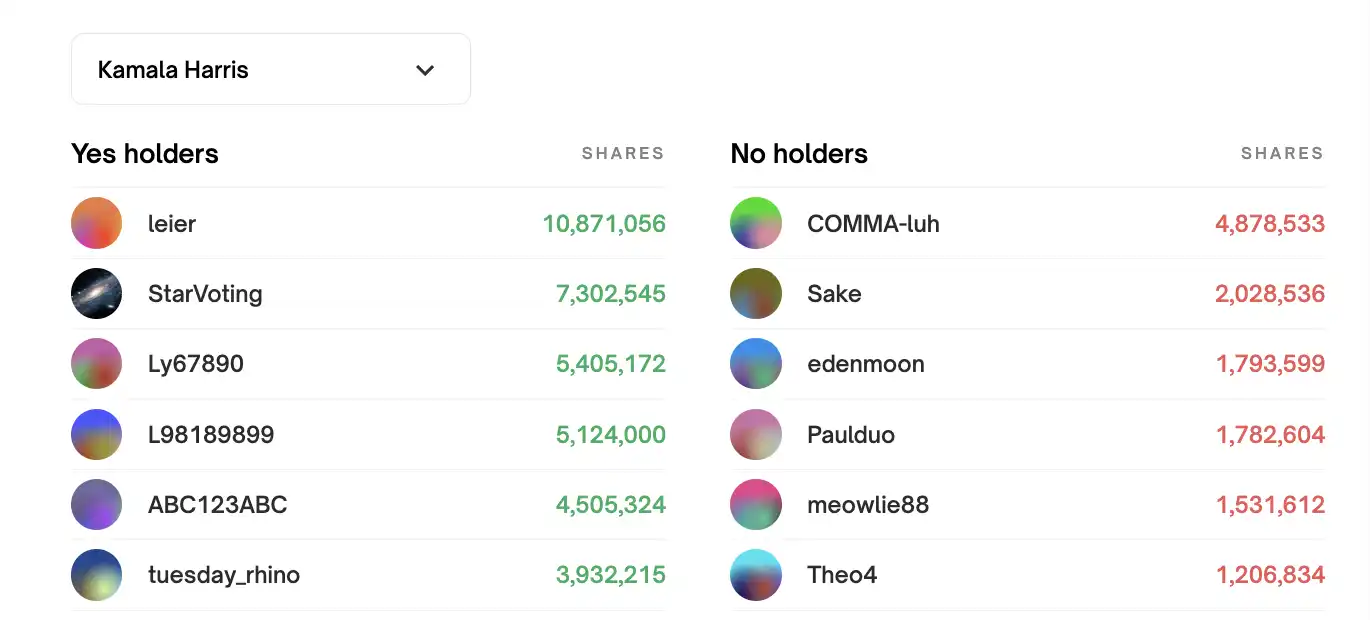Open StarVoting's profile link
The width and height of the screenshot is (1370, 620).
[205, 294]
